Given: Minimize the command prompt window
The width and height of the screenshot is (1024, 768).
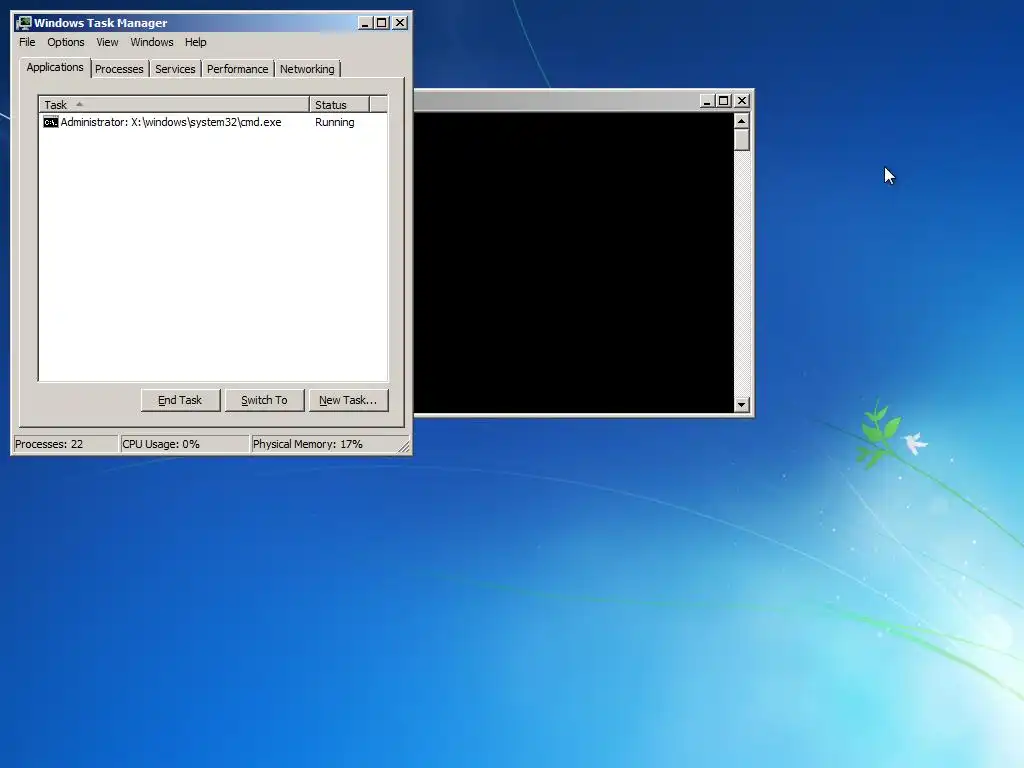Looking at the screenshot, I should 707,101.
